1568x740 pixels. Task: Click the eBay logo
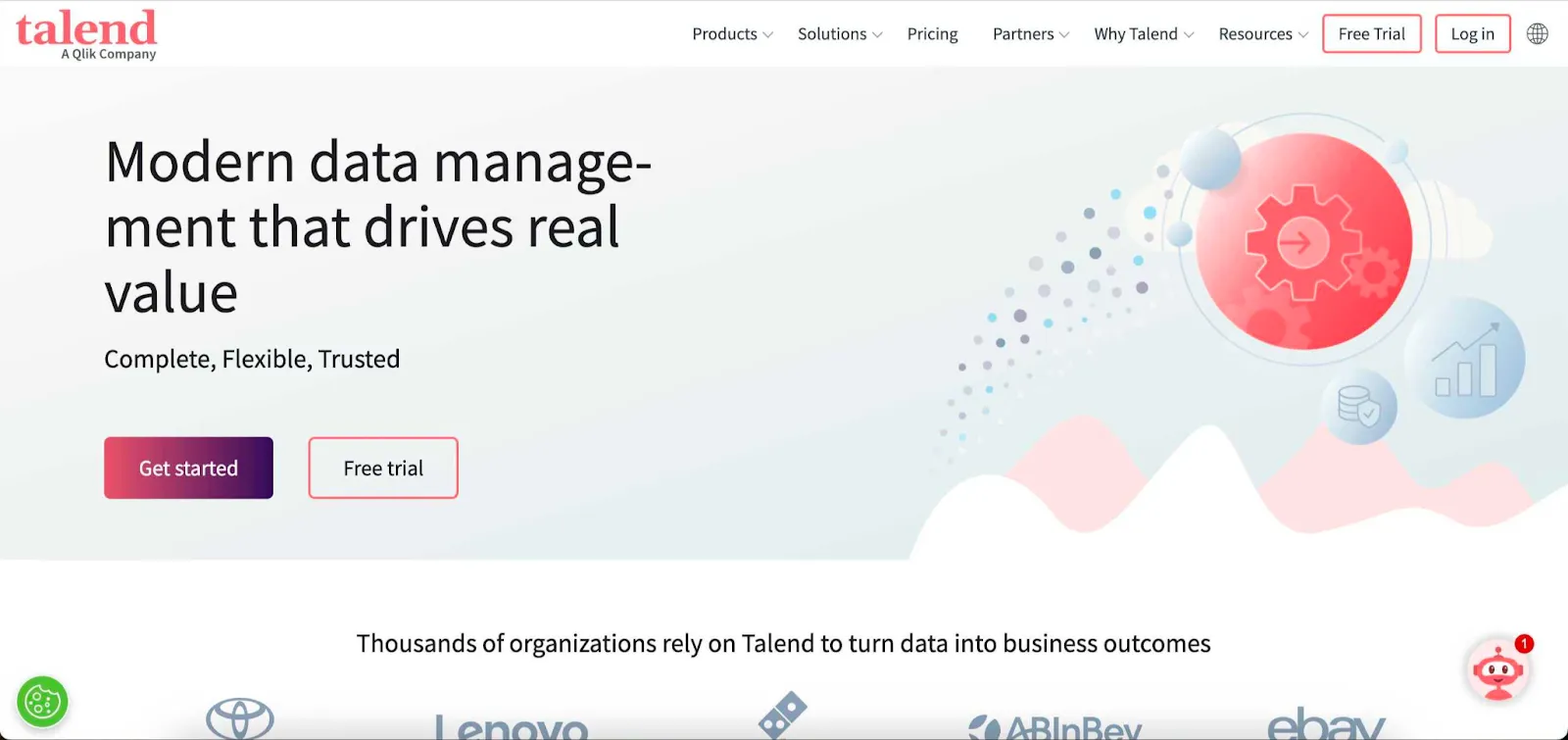(1326, 723)
